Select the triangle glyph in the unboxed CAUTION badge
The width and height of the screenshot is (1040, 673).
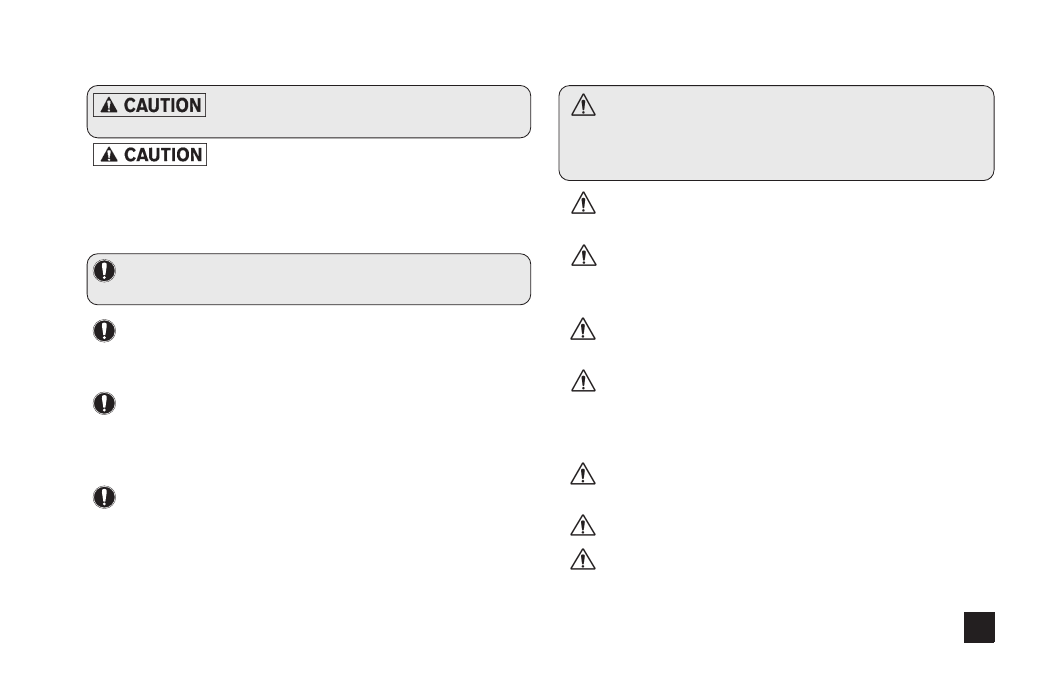[109, 155]
